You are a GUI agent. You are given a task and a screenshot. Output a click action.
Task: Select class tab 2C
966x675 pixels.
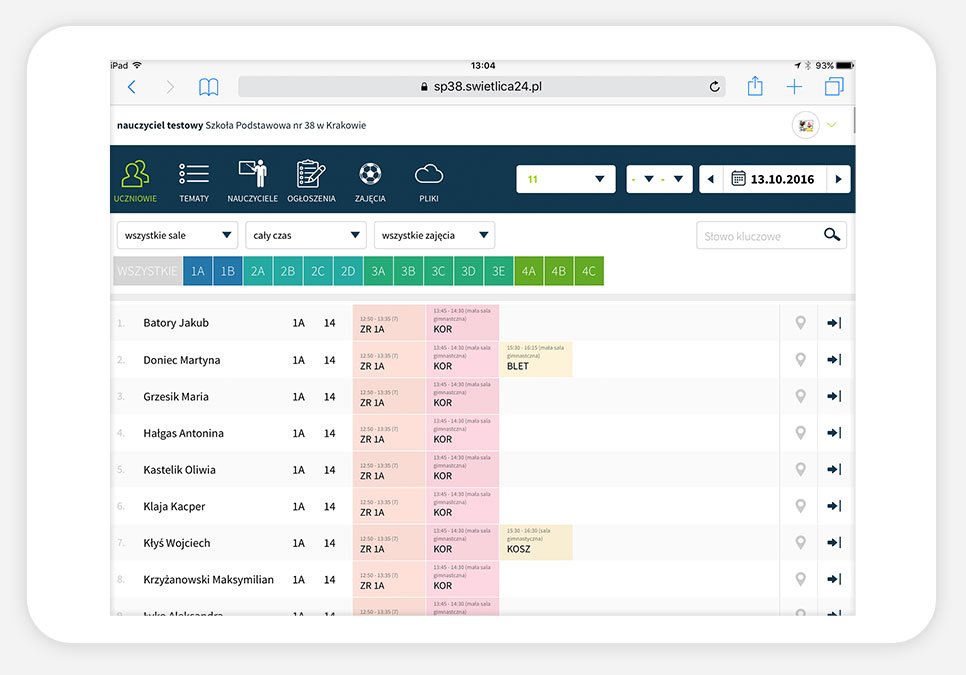tap(318, 271)
